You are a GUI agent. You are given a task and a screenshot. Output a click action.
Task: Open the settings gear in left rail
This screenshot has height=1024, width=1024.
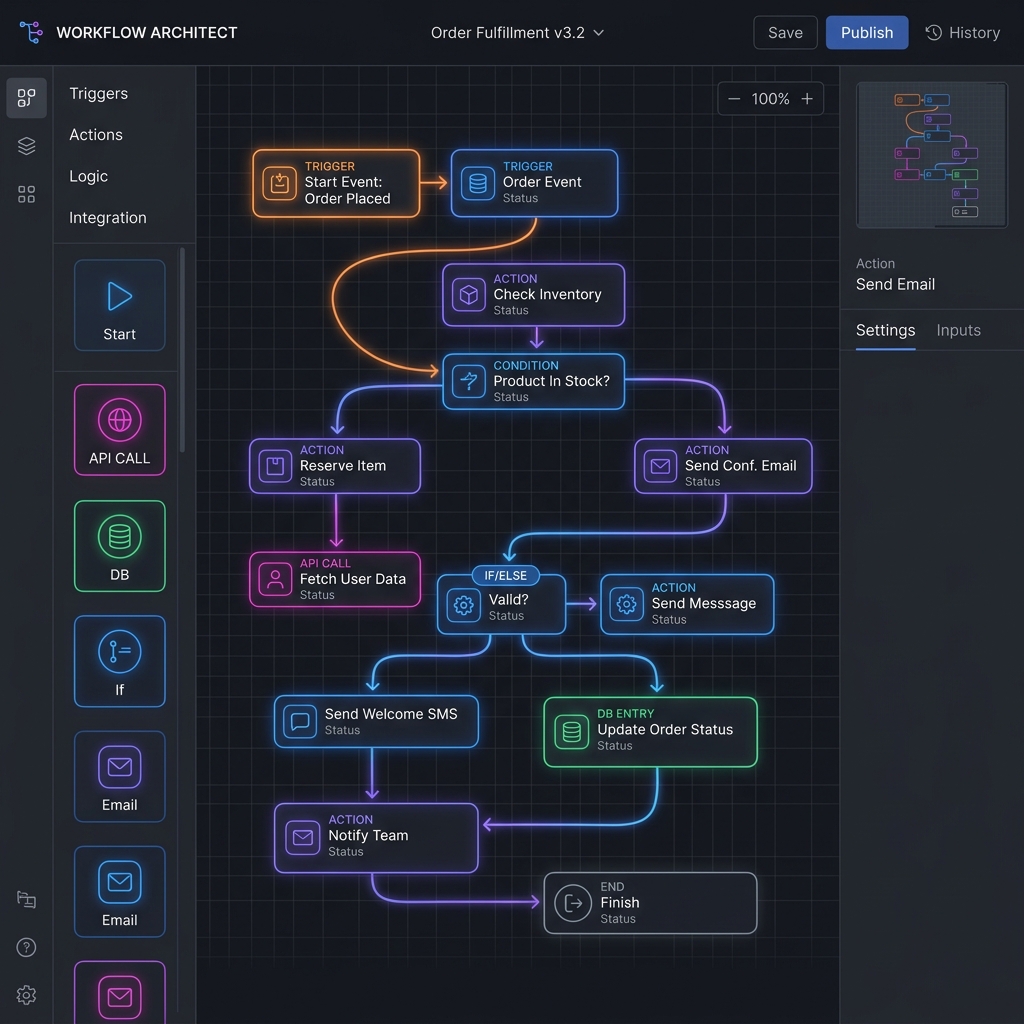pyautogui.click(x=26, y=995)
